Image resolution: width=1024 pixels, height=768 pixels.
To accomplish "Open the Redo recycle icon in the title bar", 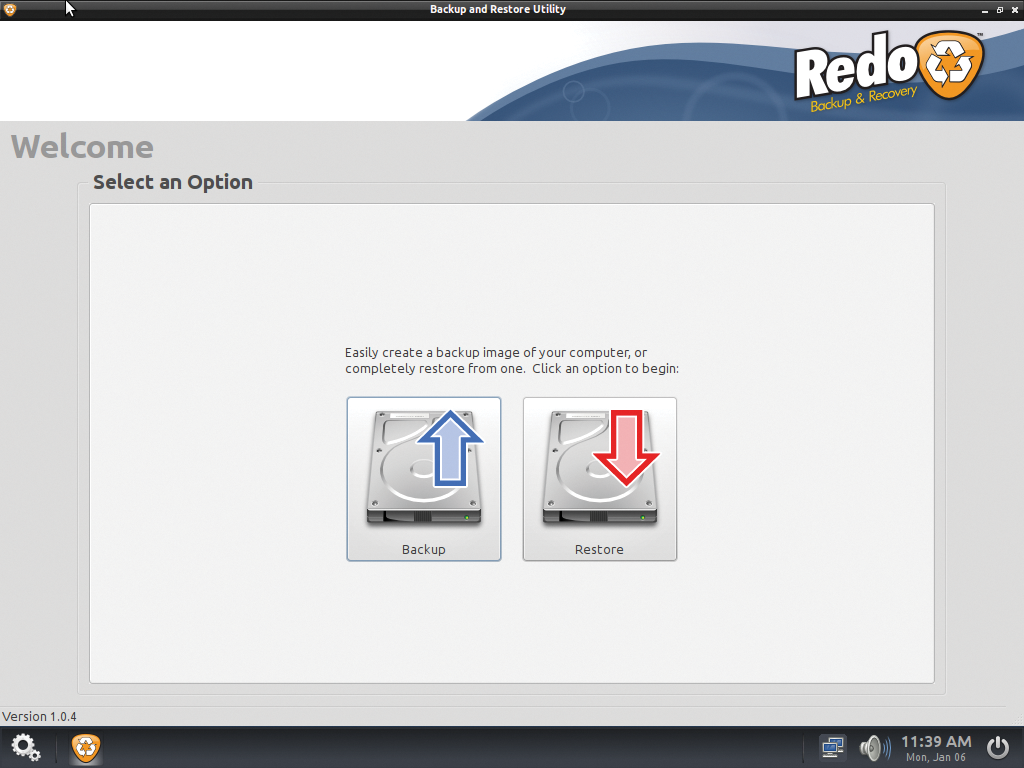I will [x=11, y=9].
